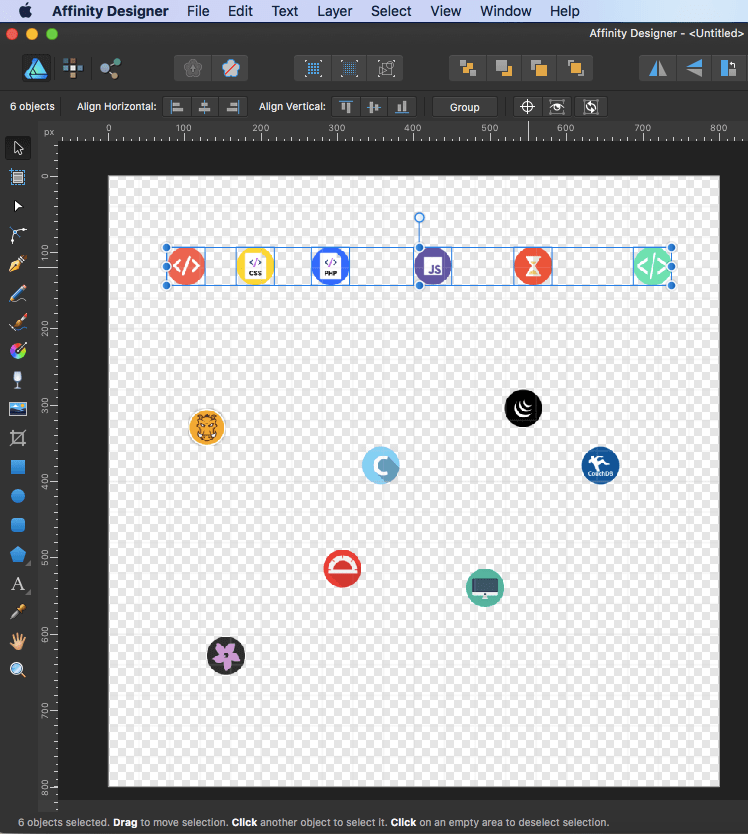
Task: Open the Select menu
Action: click(x=391, y=11)
